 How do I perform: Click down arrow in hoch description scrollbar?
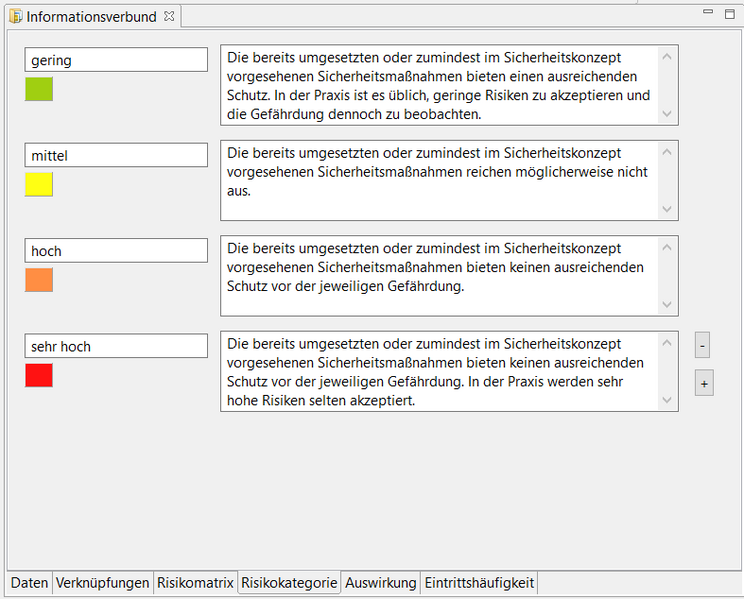[667, 305]
